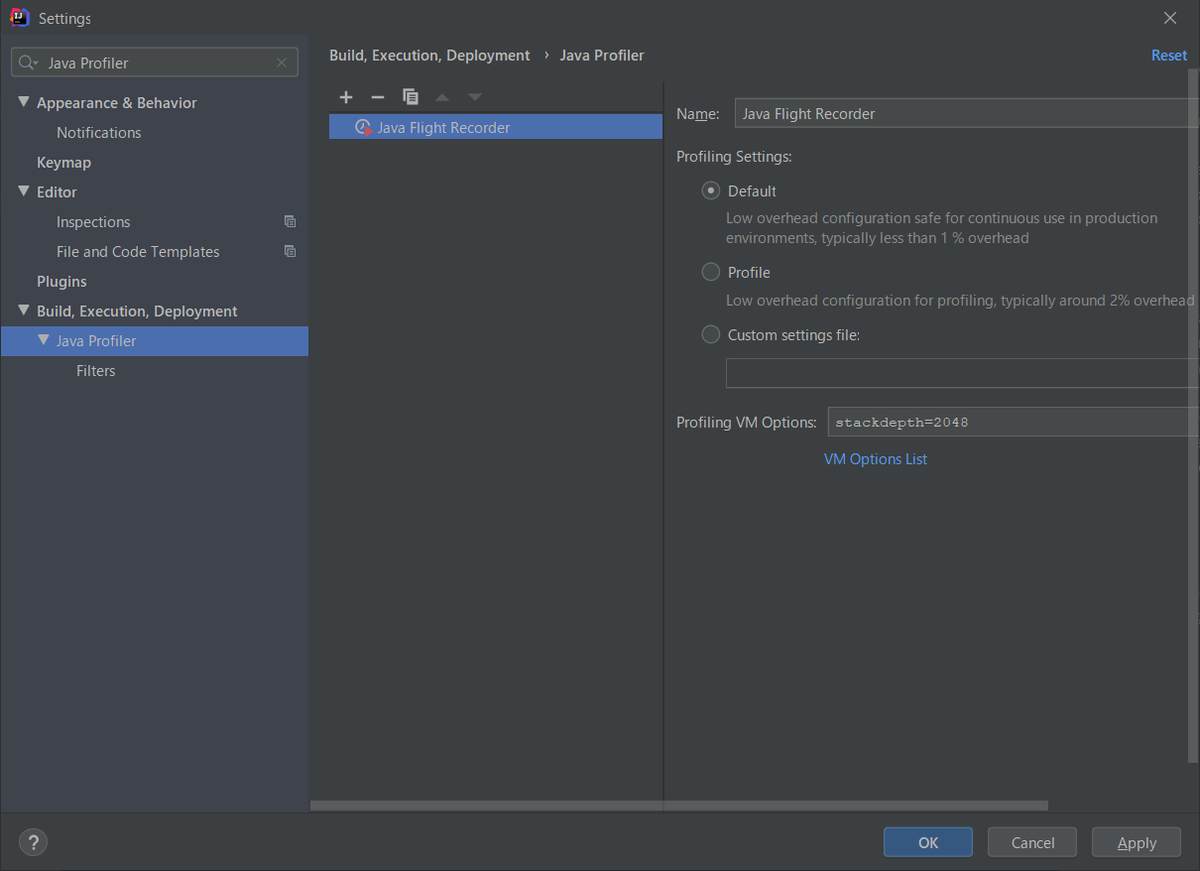The image size is (1200, 871).
Task: Select Java Flight Recorder in configuration list
Action: click(x=496, y=127)
